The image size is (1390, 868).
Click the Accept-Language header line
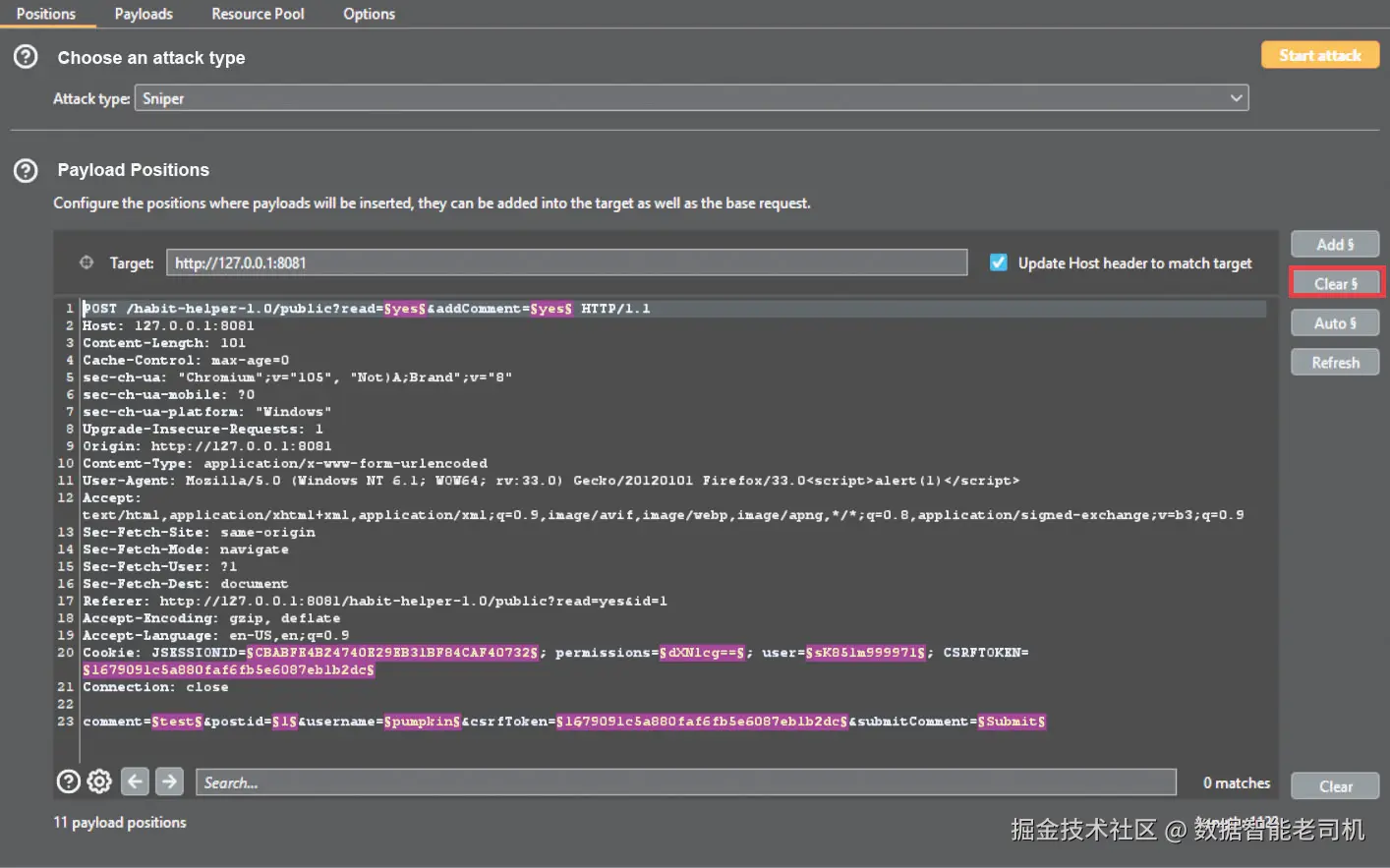pyautogui.click(x=215, y=635)
